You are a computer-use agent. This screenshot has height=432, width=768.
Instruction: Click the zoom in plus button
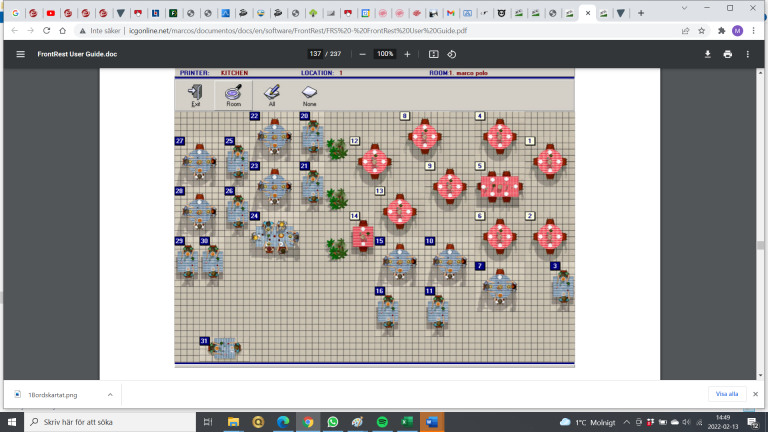[x=407, y=54]
